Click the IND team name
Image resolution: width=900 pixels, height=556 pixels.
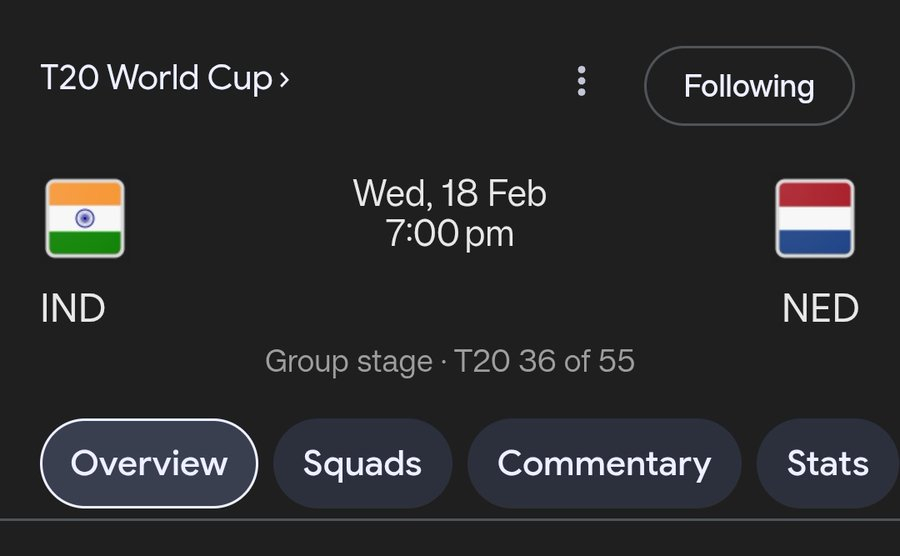point(73,309)
